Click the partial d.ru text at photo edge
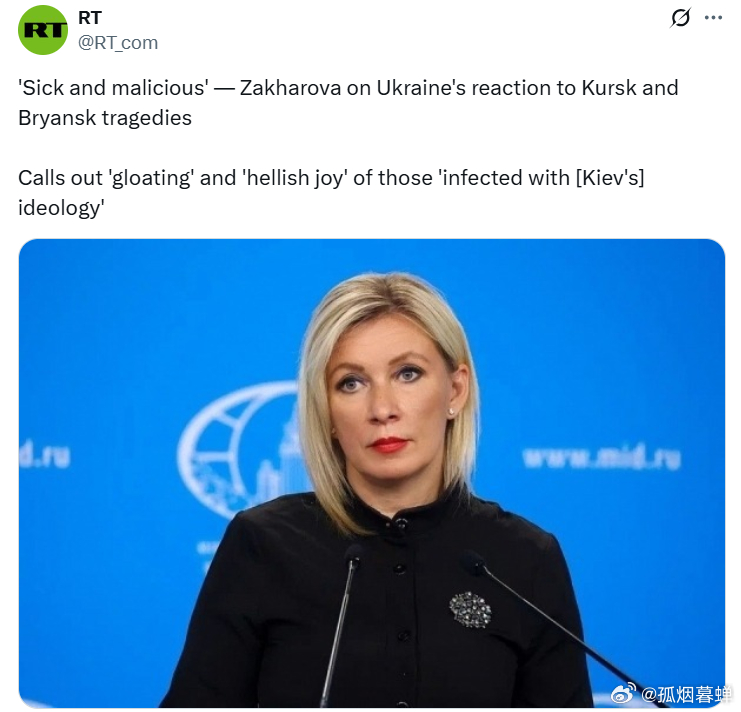Viewport: 741px width, 712px height. [45, 455]
